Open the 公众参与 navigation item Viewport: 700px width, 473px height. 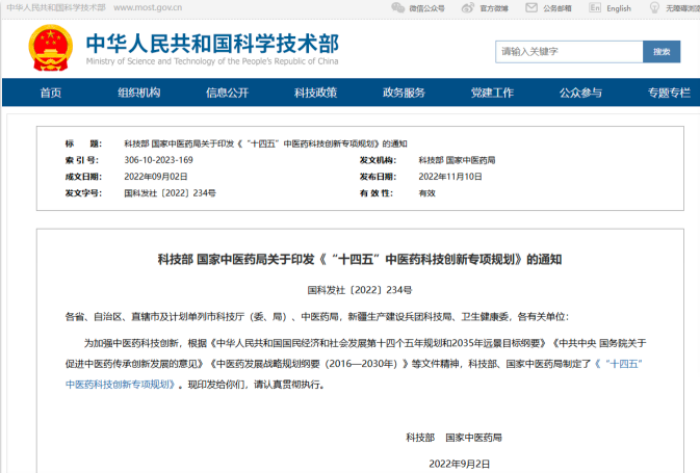(x=581, y=93)
